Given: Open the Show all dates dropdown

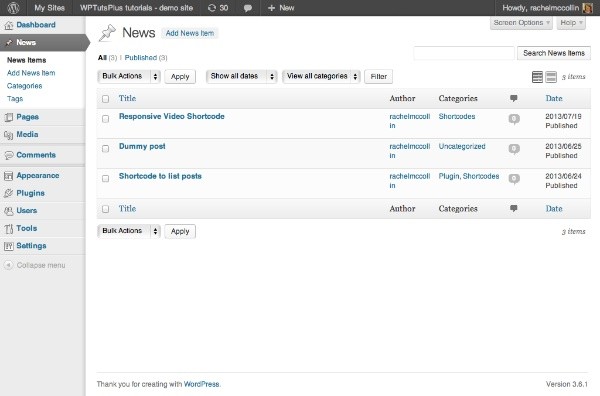Looking at the screenshot, I should [241, 77].
